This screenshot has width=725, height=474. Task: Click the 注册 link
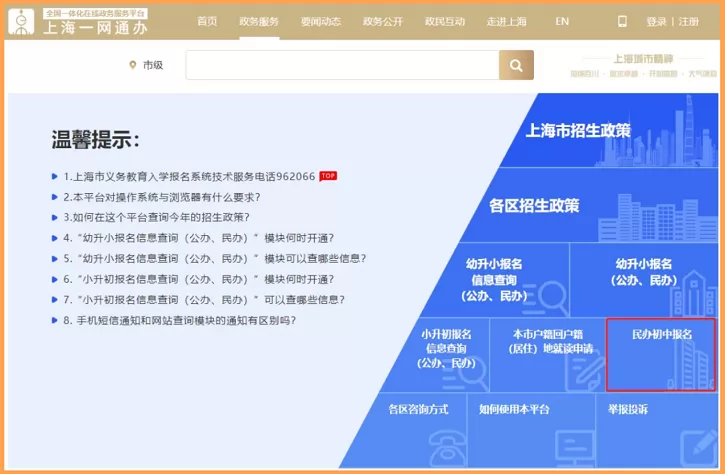(688, 21)
